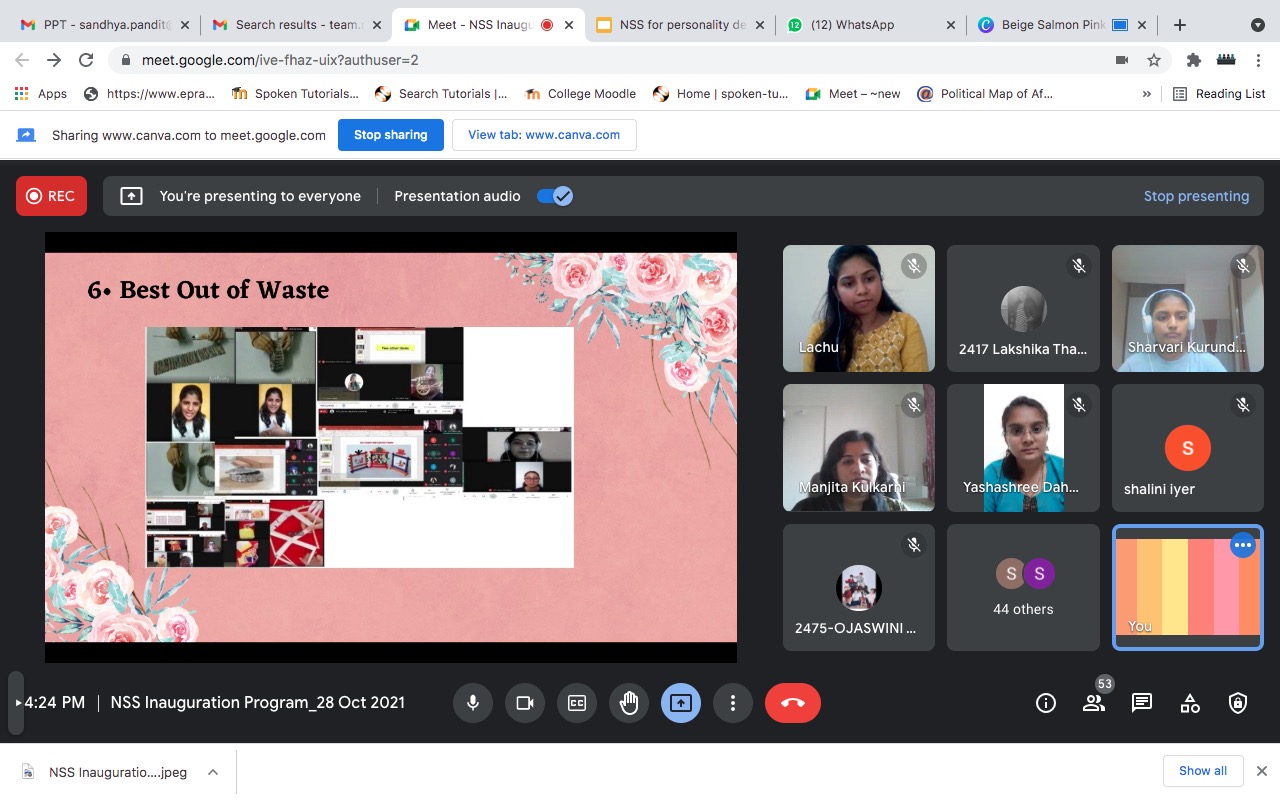Viewport: 1280px width, 800px height.
Task: Expand hidden bookmarks overflow chevron
Action: tap(1146, 94)
